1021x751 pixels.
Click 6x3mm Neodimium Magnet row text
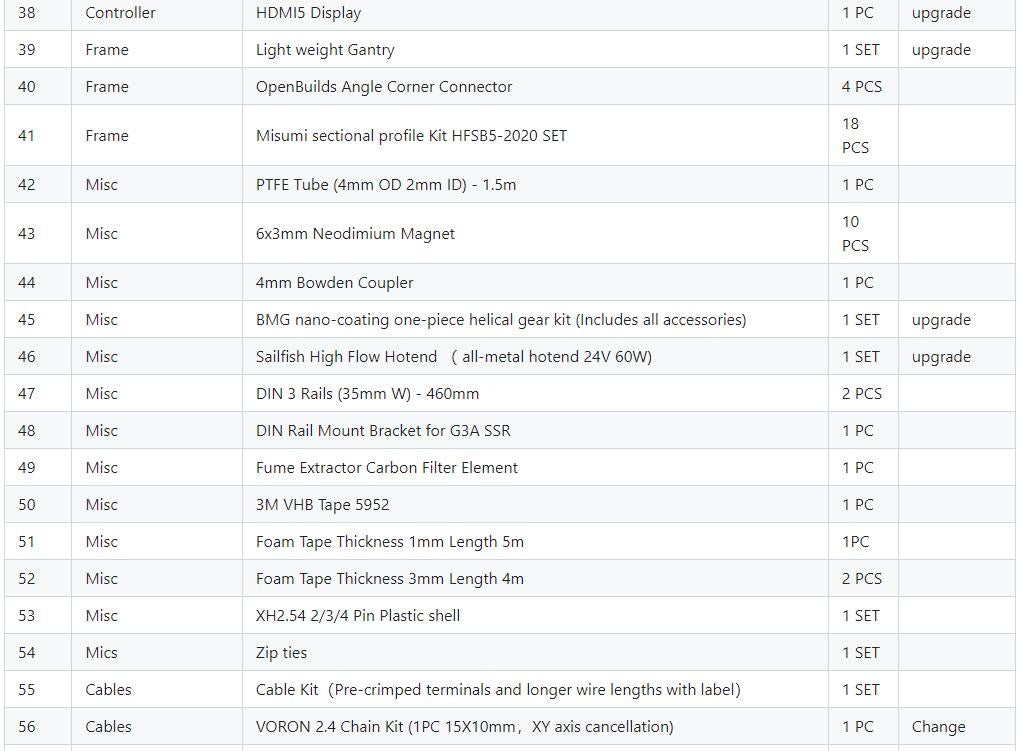355,234
